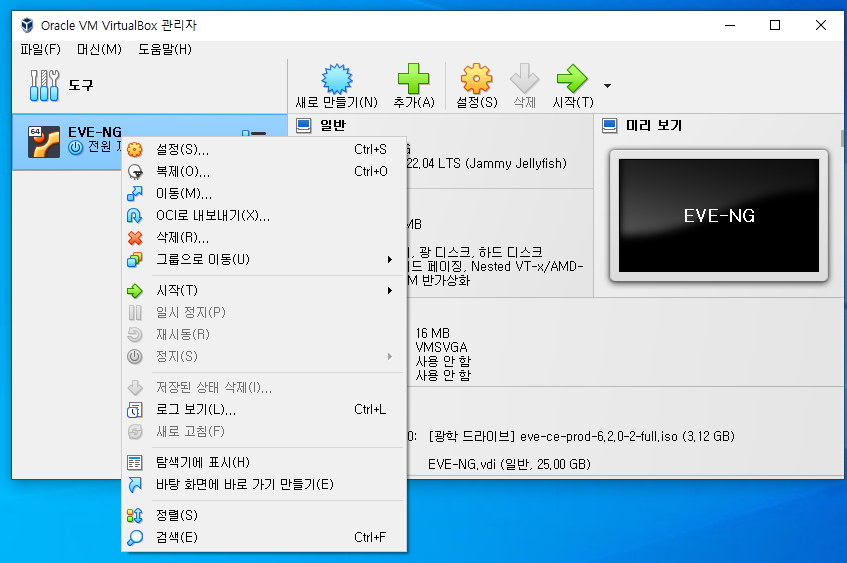
Task: Click the move icon beside 이동(M)...
Action: [x=135, y=193]
